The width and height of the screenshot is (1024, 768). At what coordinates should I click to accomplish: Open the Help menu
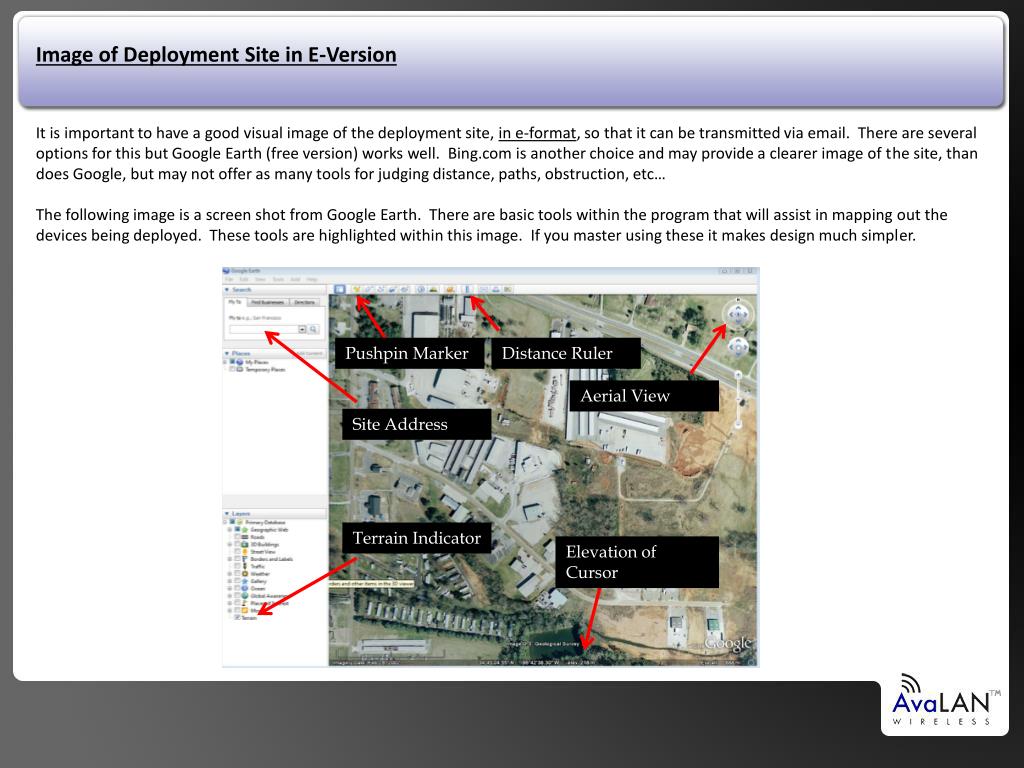312,280
